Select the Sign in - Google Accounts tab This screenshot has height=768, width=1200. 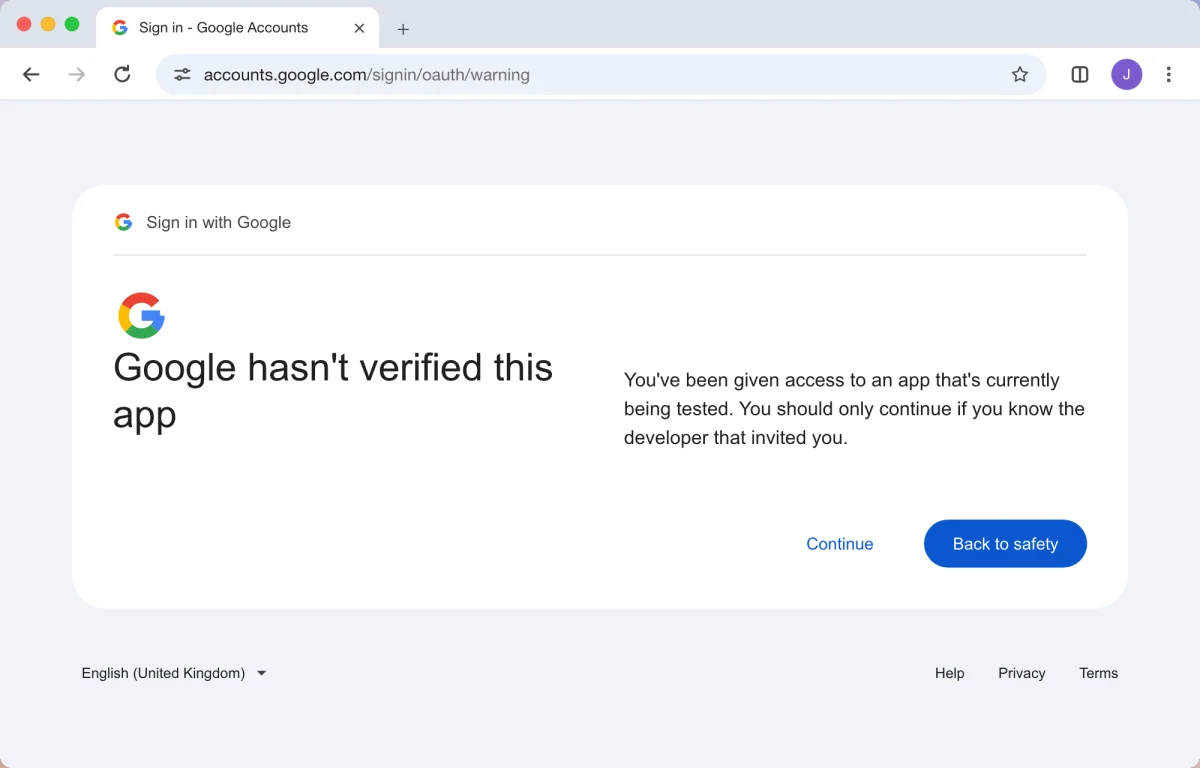click(x=238, y=28)
